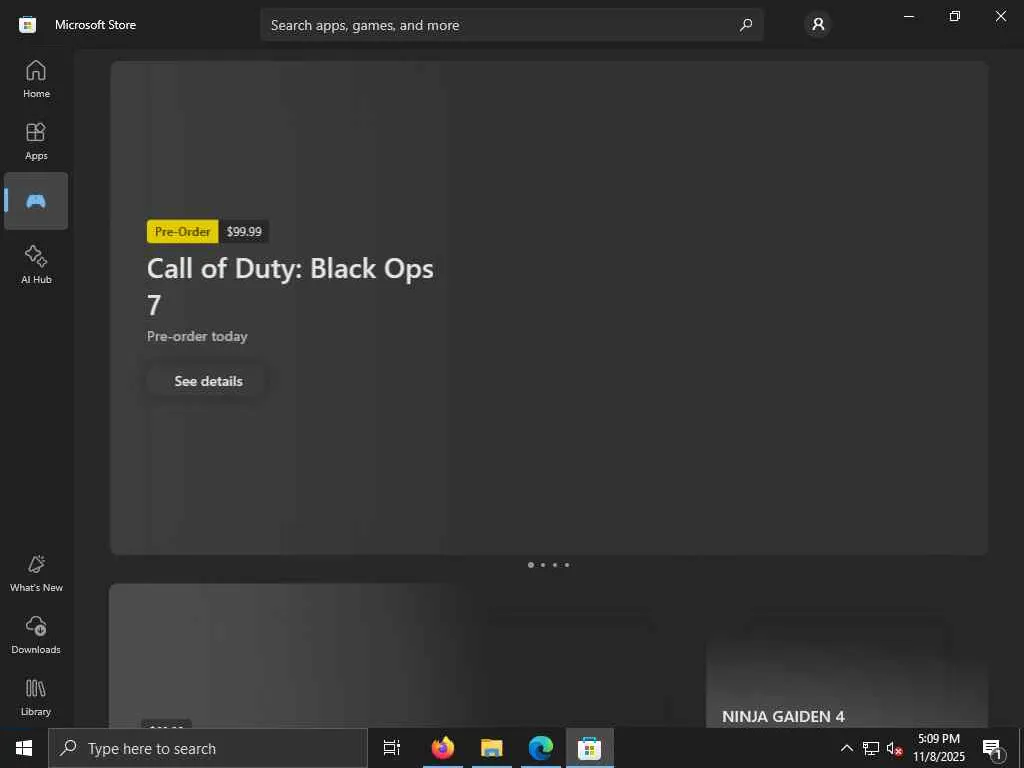1024x768 pixels.
Task: Show hidden system tray icons
Action: [x=846, y=748]
